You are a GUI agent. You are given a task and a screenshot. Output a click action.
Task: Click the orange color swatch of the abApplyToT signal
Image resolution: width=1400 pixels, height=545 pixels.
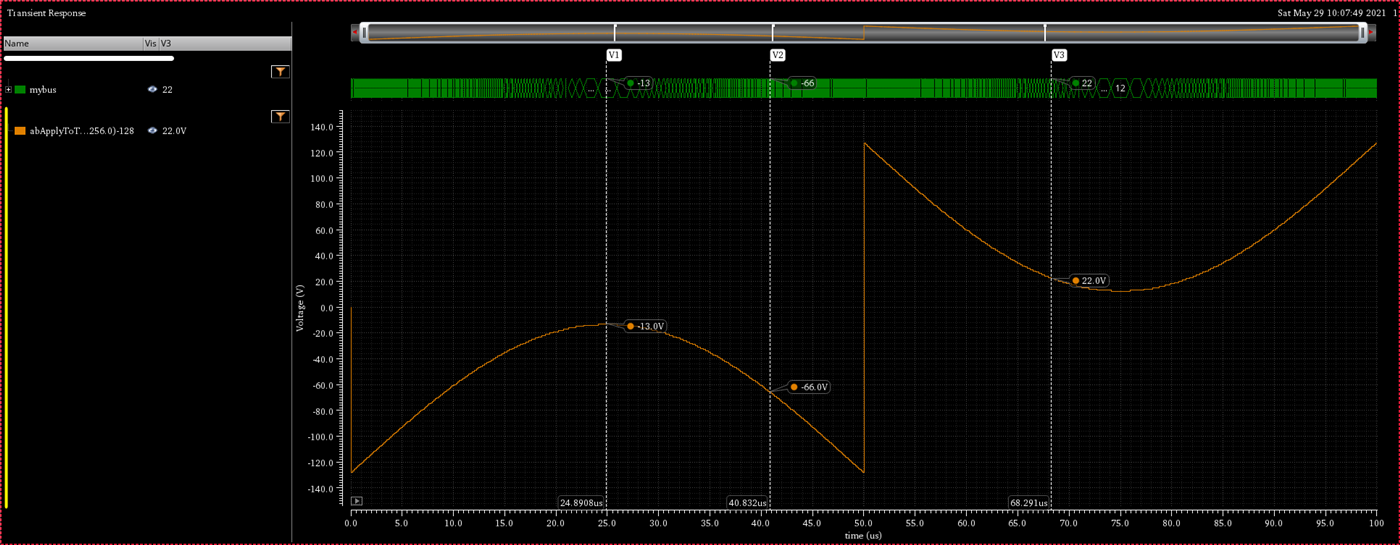click(x=20, y=131)
